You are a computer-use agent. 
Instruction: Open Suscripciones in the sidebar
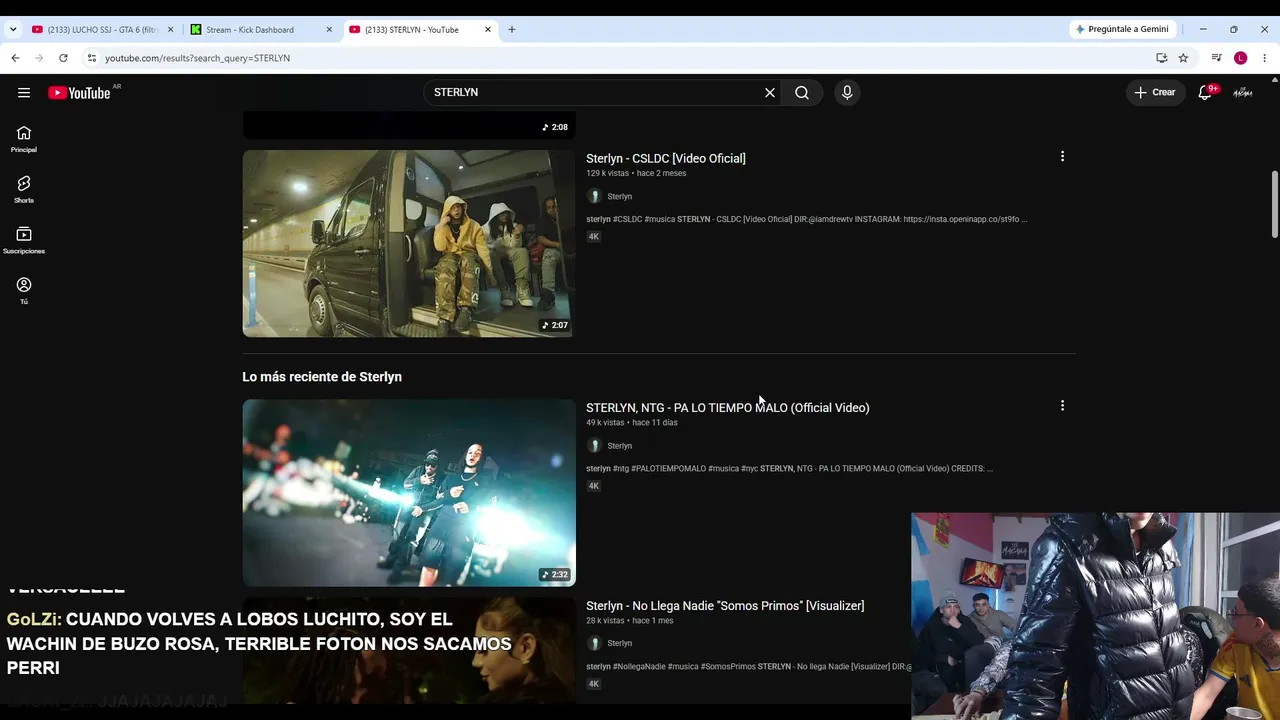pos(24,240)
